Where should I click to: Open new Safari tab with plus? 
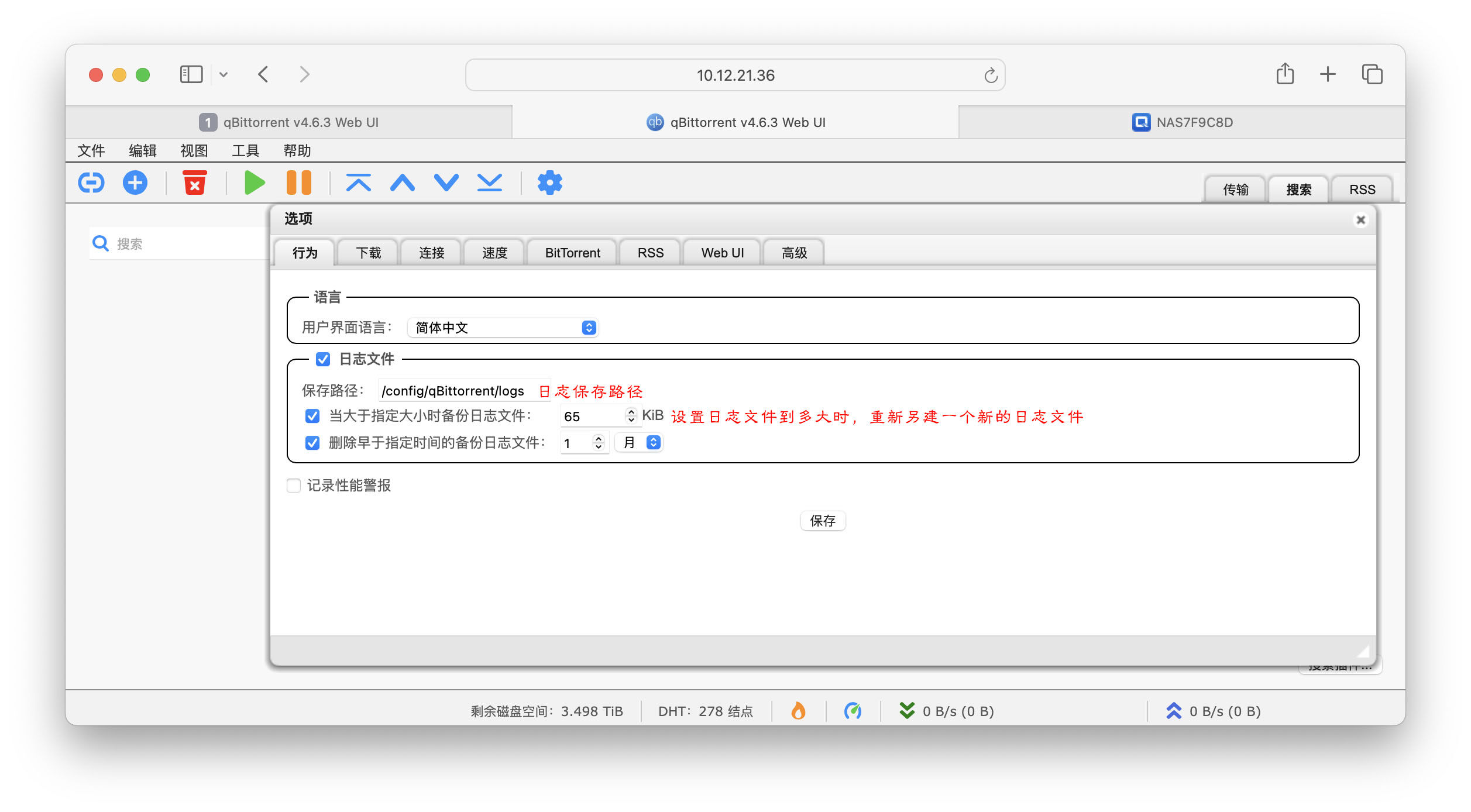(1328, 74)
